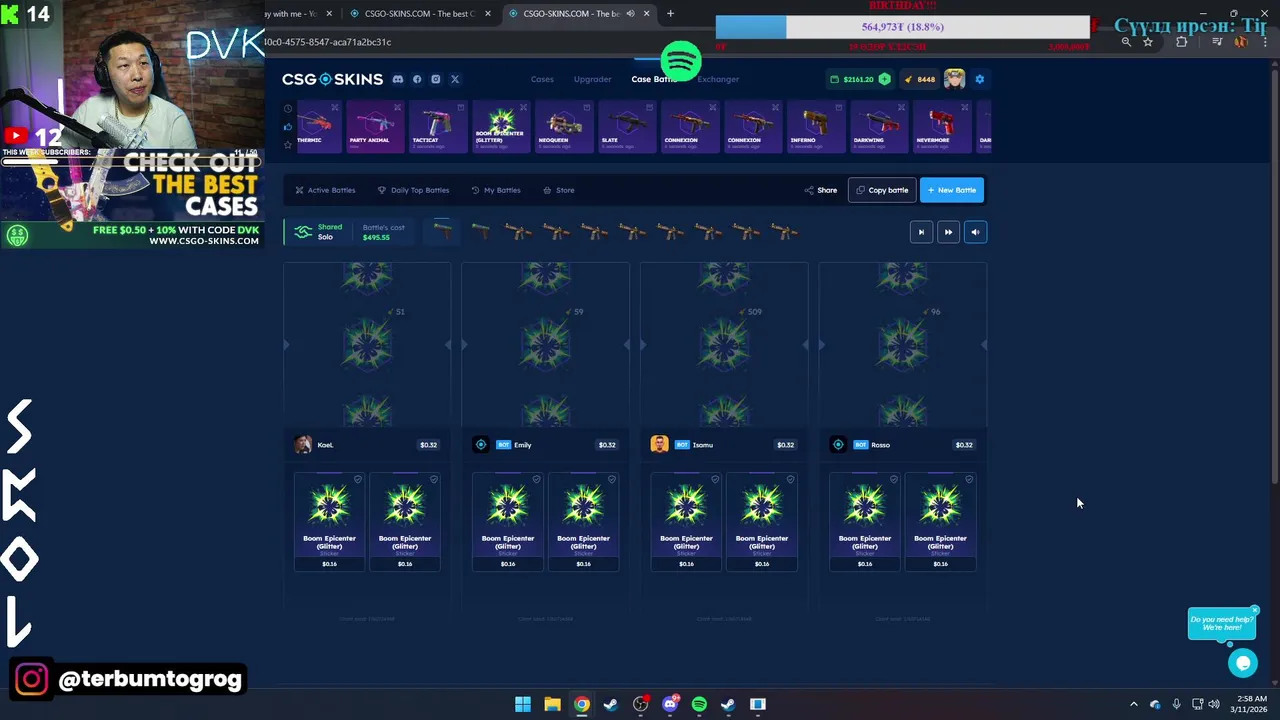This screenshot has height=720, width=1280.
Task: Open the Exchanger nav item
Action: pyautogui.click(x=718, y=79)
